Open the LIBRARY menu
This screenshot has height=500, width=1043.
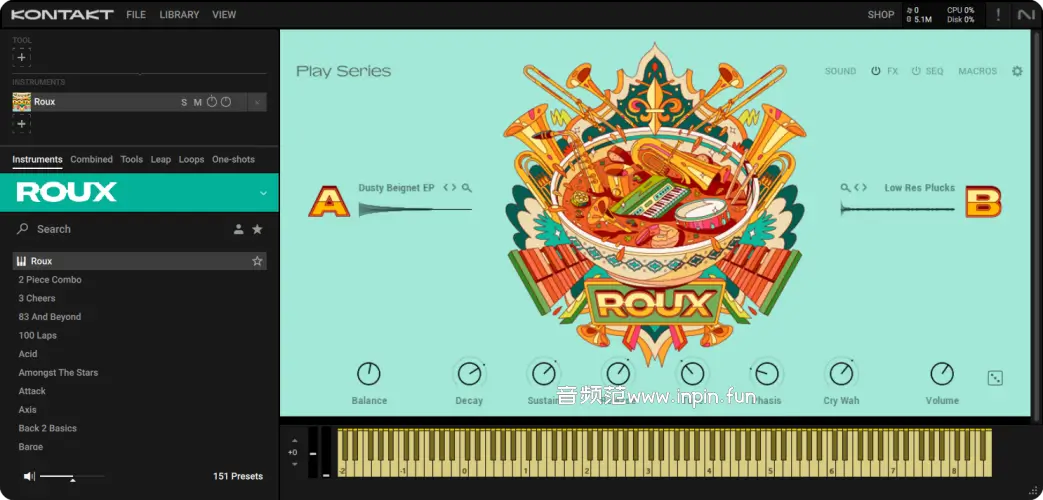179,15
